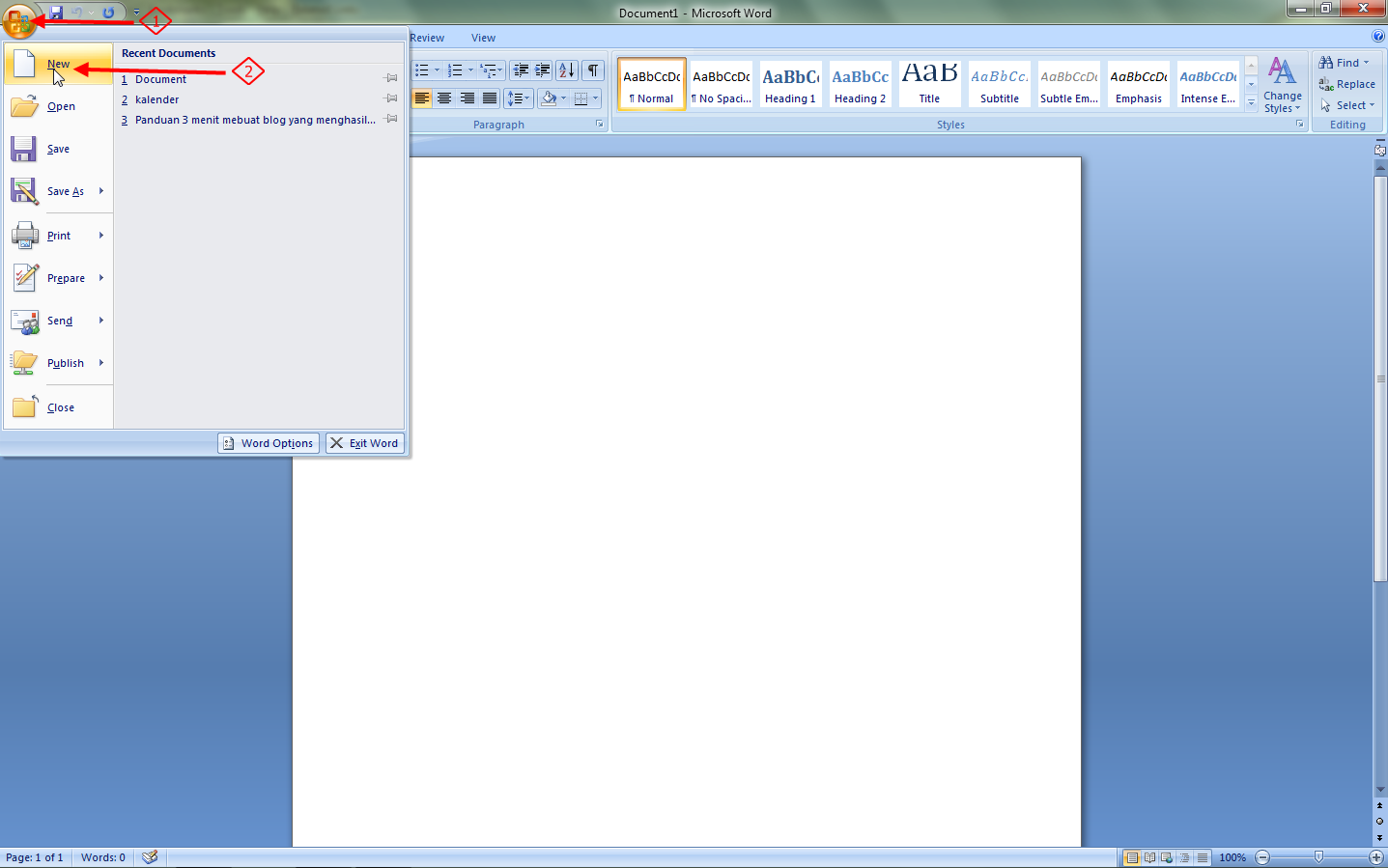This screenshot has height=868, width=1388.
Task: Click the Microsoft Word Help icon
Action: (1378, 37)
